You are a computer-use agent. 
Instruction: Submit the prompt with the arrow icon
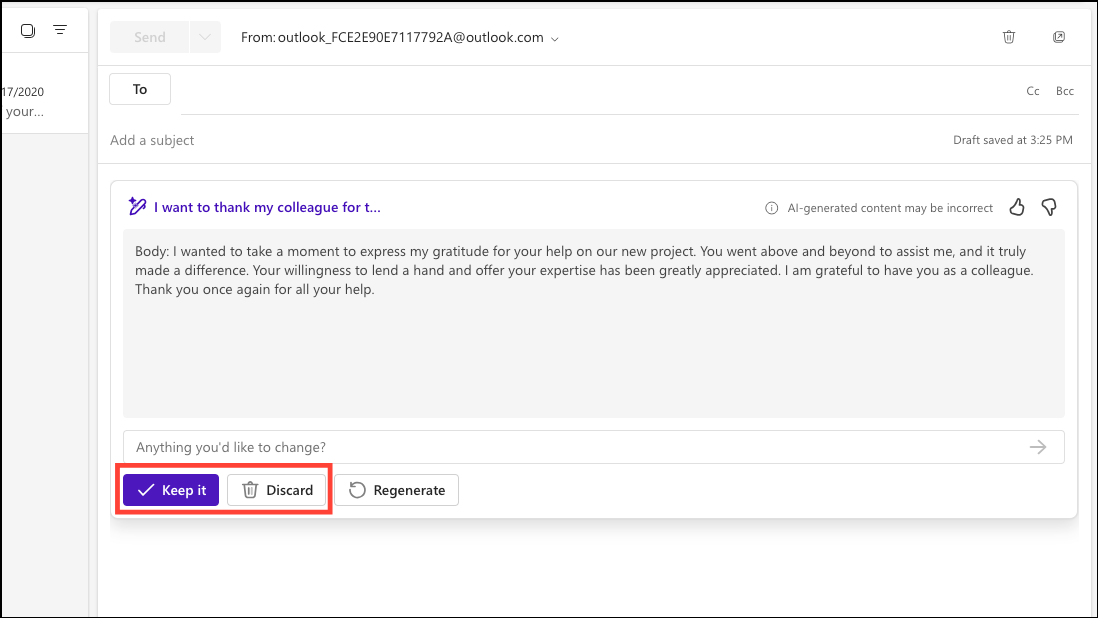[x=1037, y=447]
